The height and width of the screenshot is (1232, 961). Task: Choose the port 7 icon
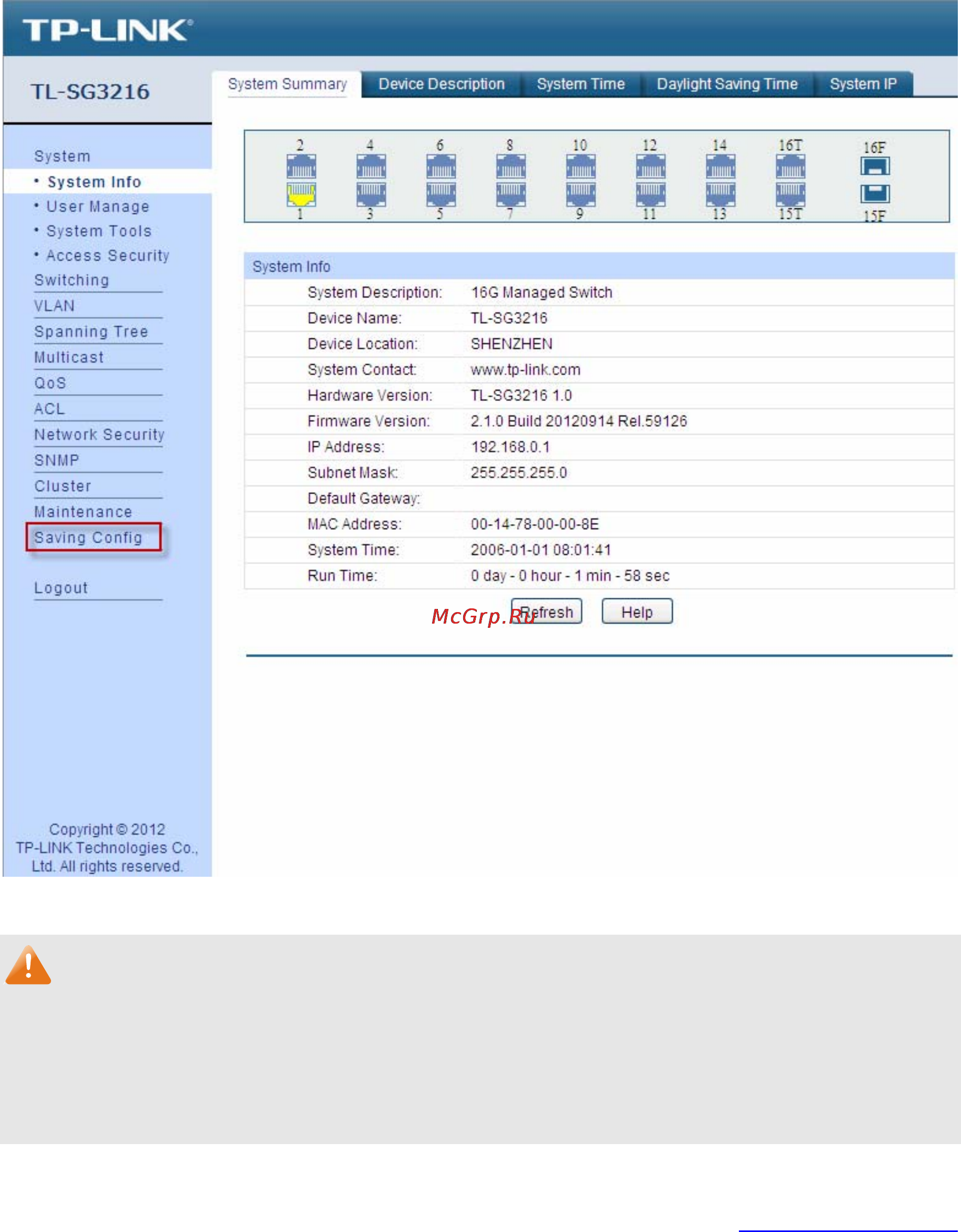click(x=511, y=195)
